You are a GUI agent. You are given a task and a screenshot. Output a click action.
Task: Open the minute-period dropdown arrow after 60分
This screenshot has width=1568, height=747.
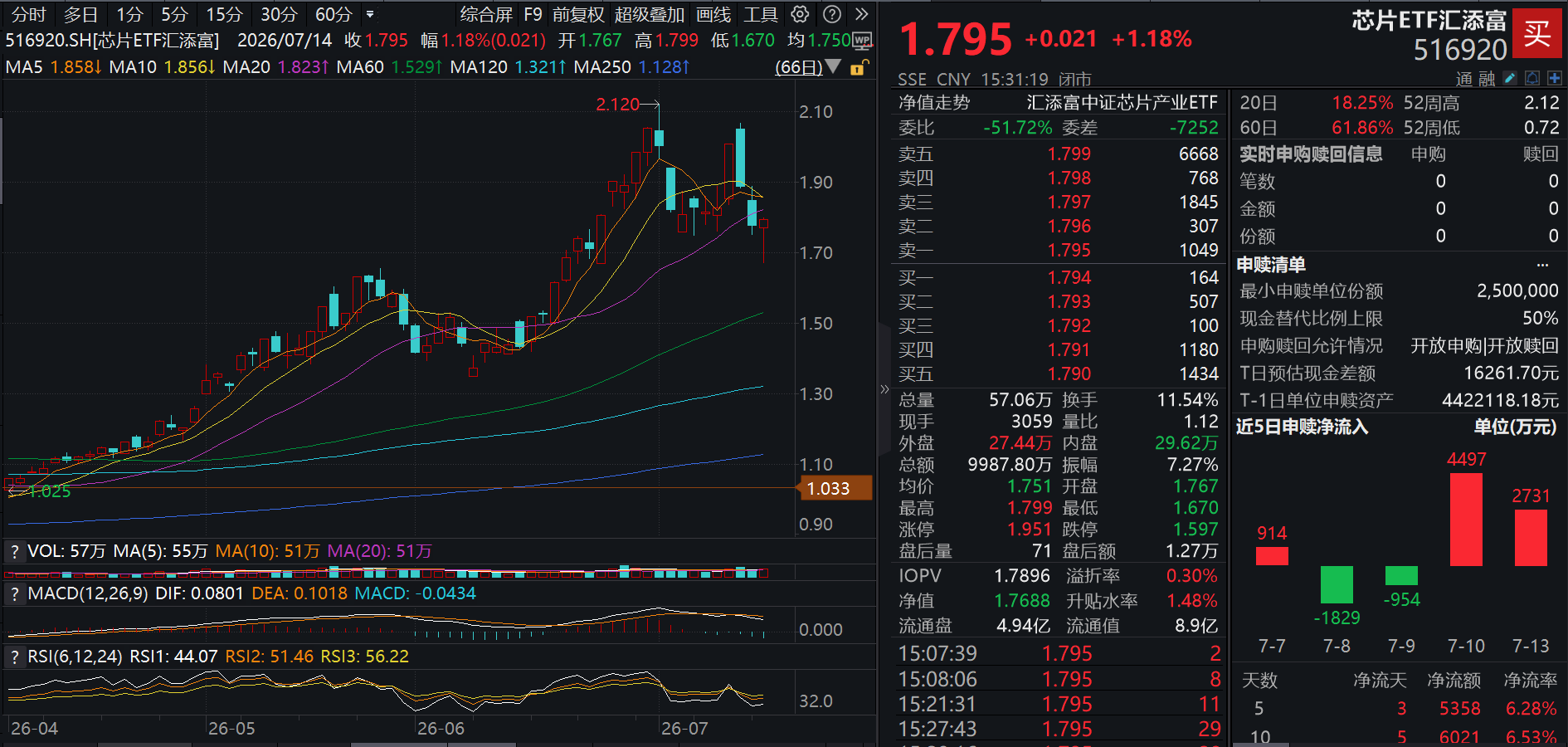370,14
